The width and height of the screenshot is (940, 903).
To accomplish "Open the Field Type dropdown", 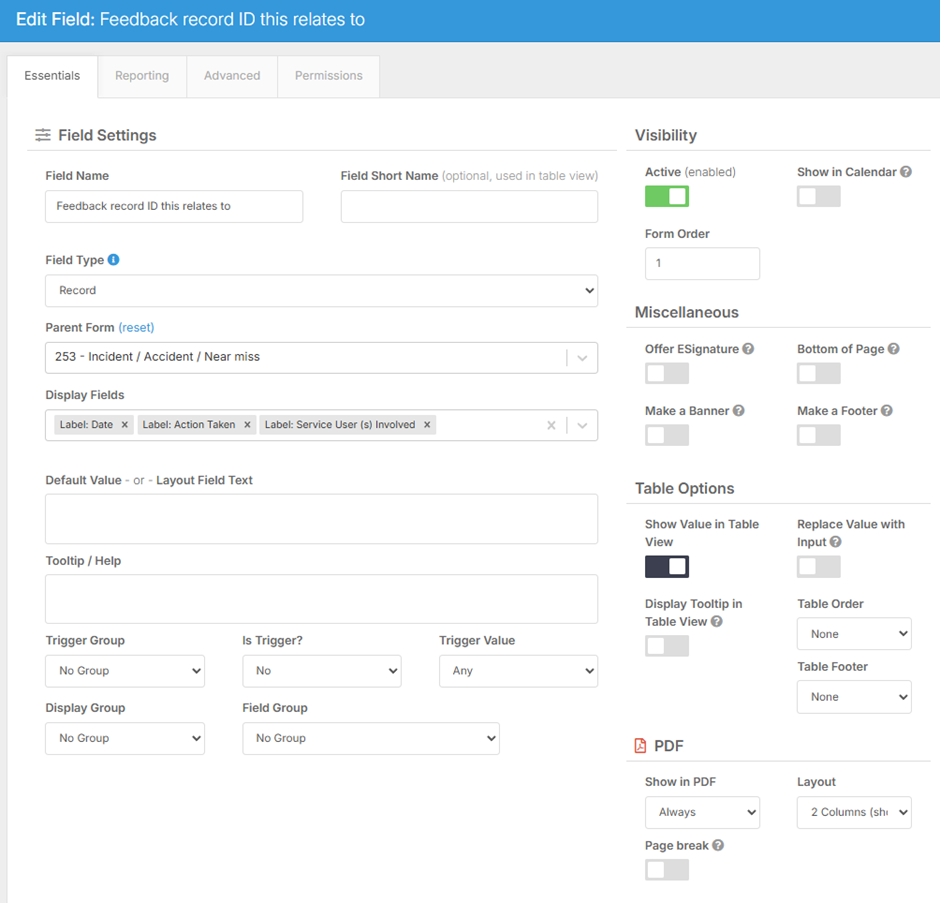I will point(321,291).
